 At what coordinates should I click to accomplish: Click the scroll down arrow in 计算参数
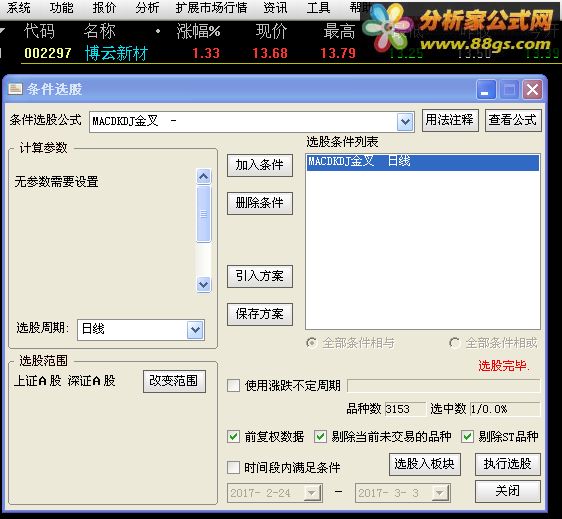pos(204,285)
